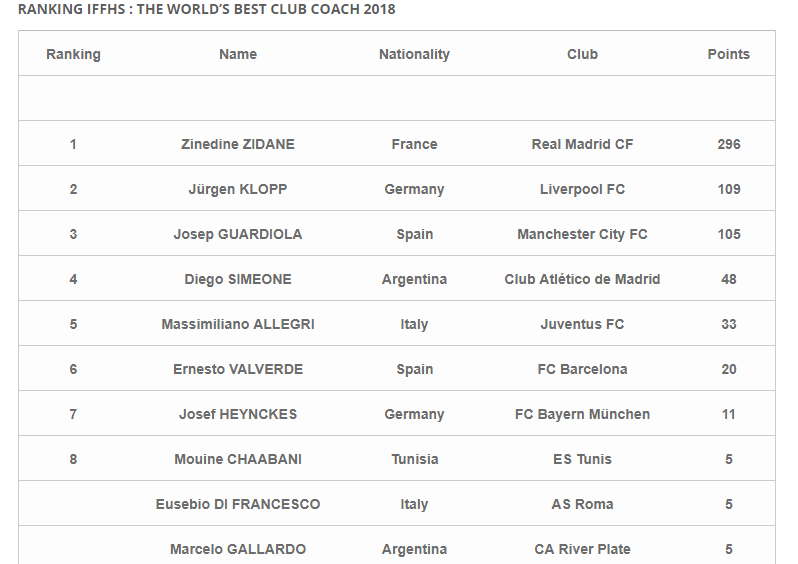Image resolution: width=798 pixels, height=564 pixels.
Task: Click Josep GUARDIOLA in the table
Action: [x=238, y=234]
